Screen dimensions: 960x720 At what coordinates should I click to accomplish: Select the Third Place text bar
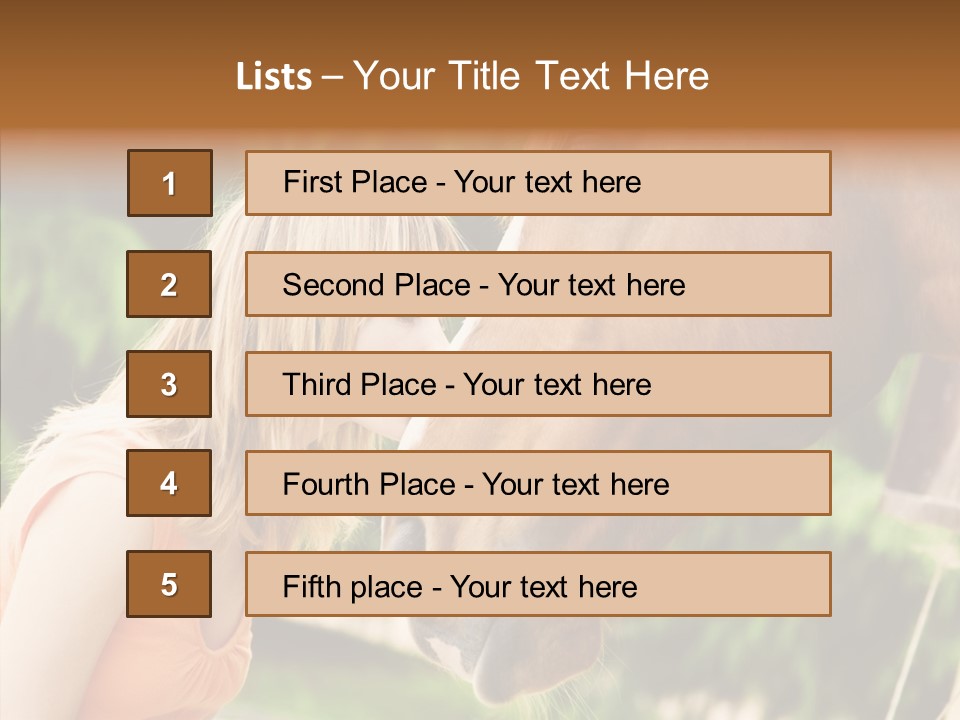click(x=538, y=384)
